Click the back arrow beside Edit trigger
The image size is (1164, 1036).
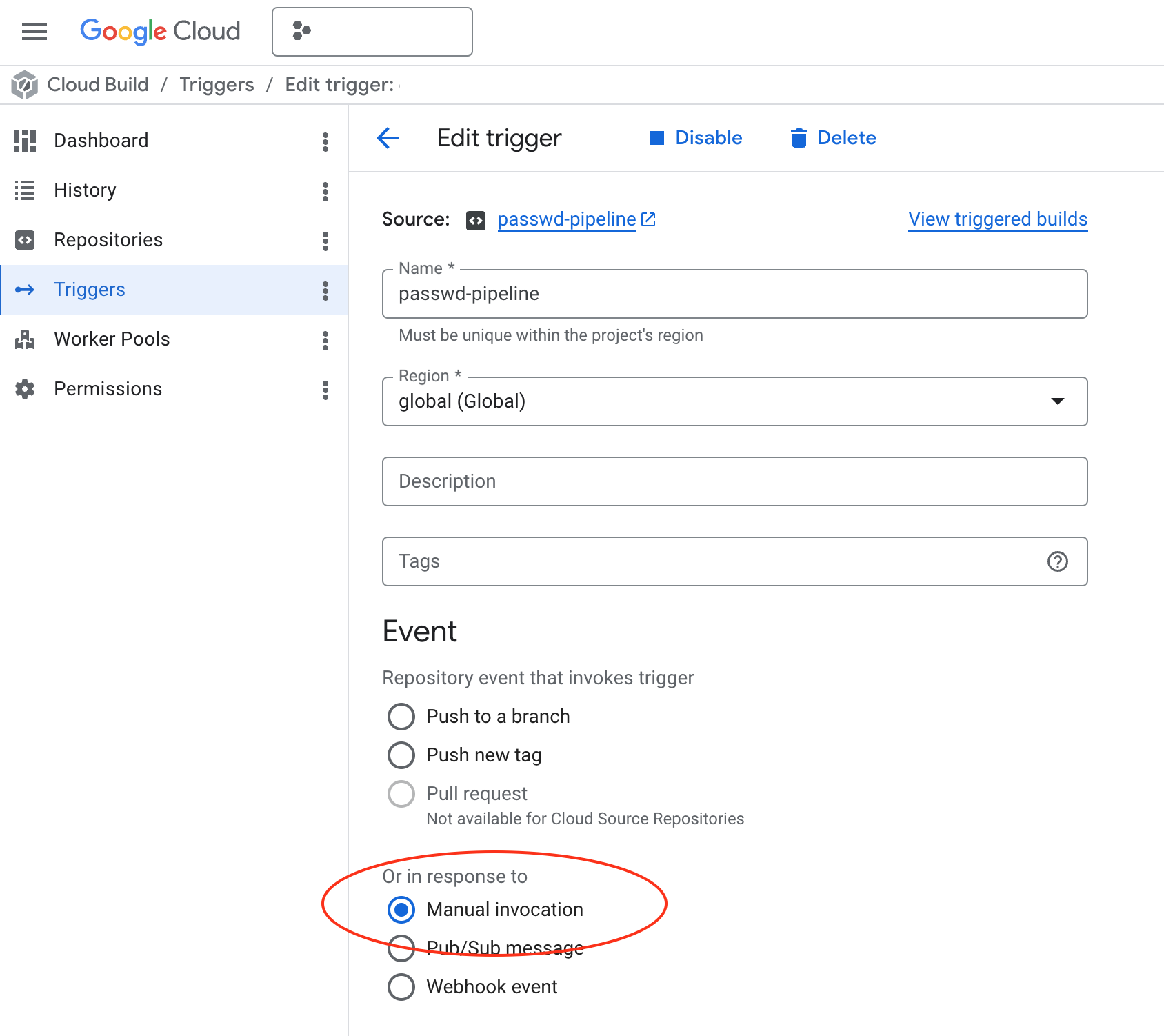388,138
